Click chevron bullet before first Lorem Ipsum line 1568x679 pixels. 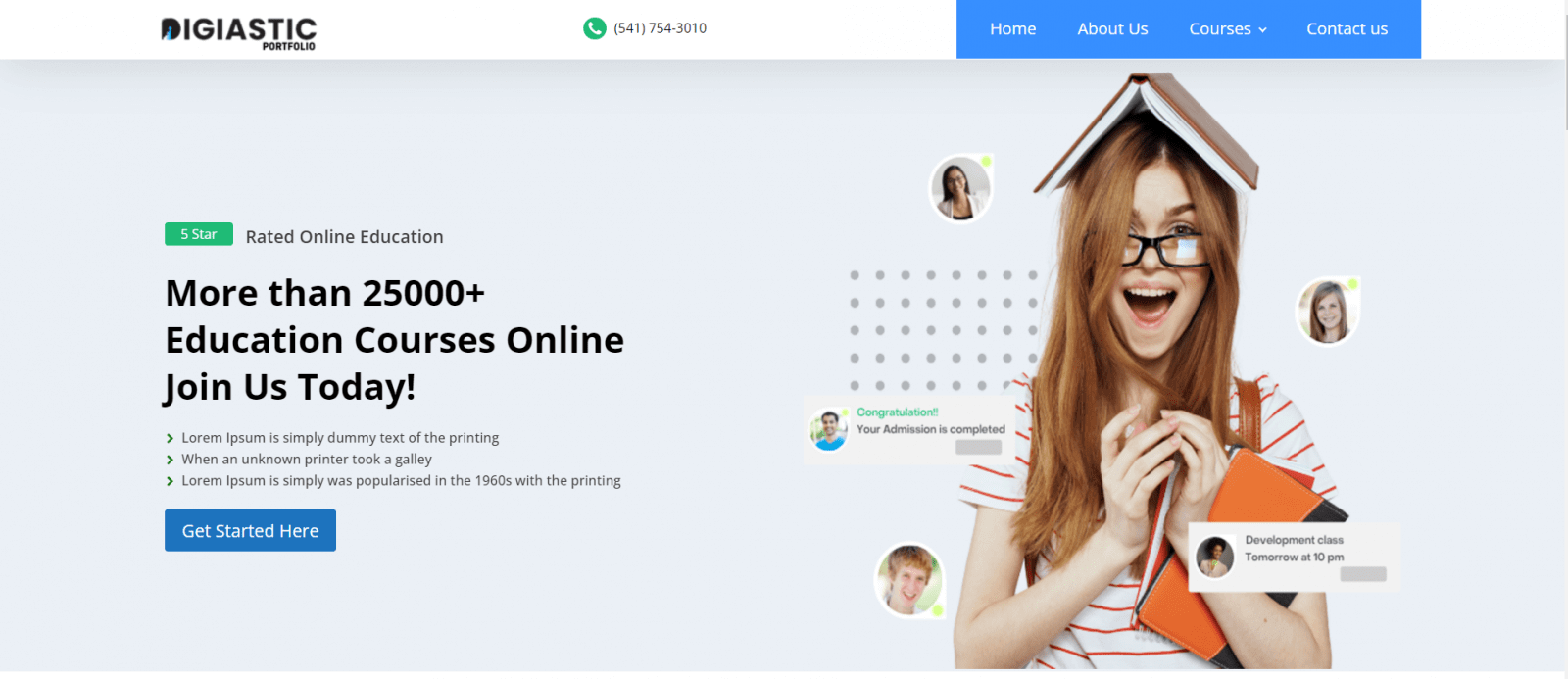click(170, 439)
